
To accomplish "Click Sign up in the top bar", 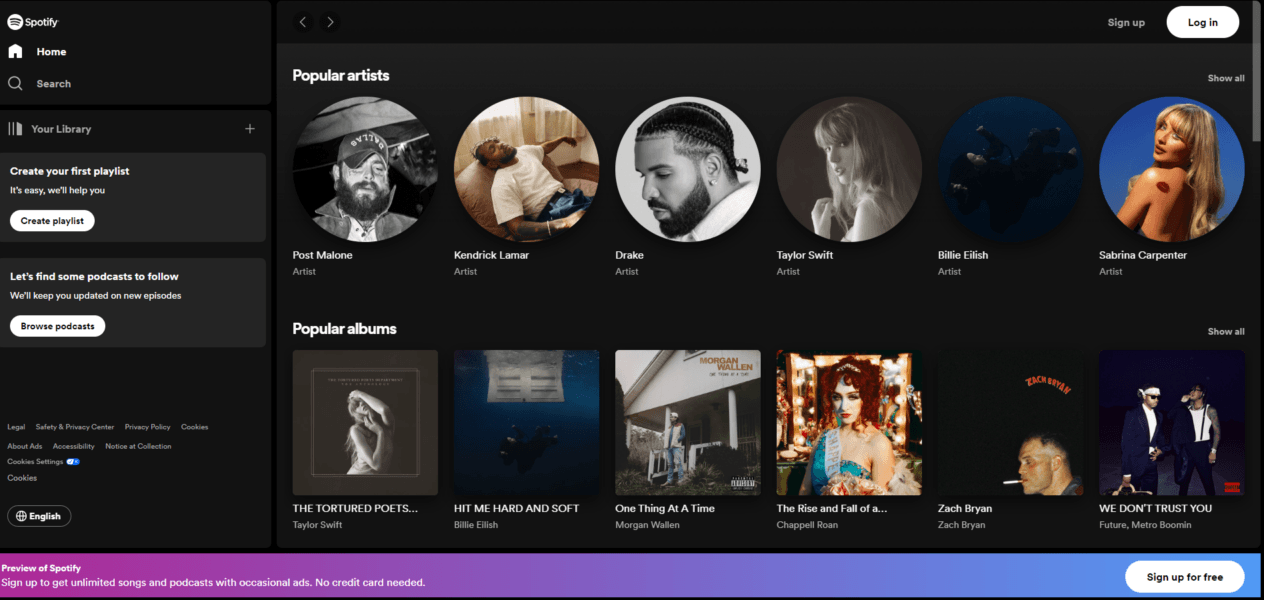I will (1126, 21).
